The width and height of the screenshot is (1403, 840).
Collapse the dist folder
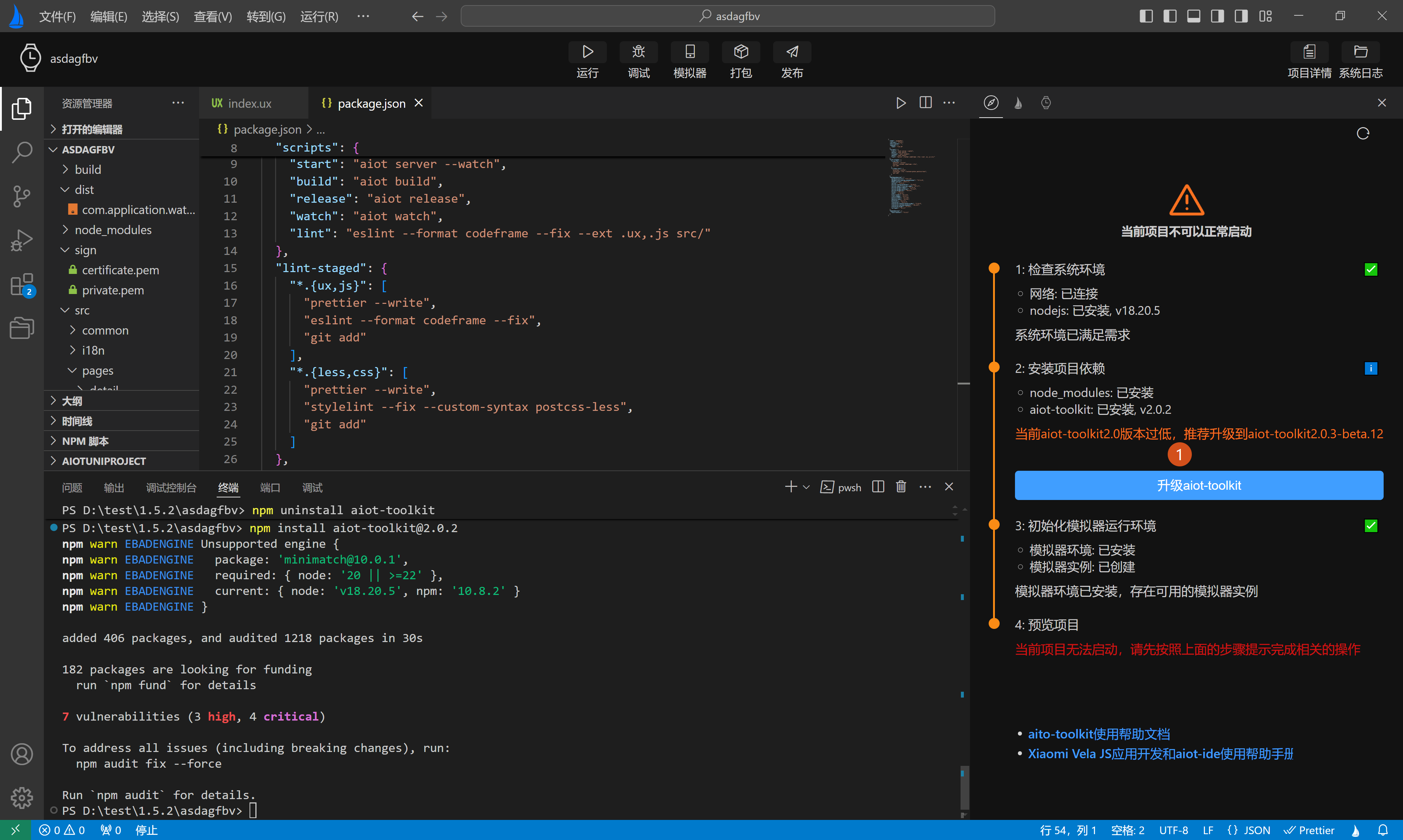122,190
